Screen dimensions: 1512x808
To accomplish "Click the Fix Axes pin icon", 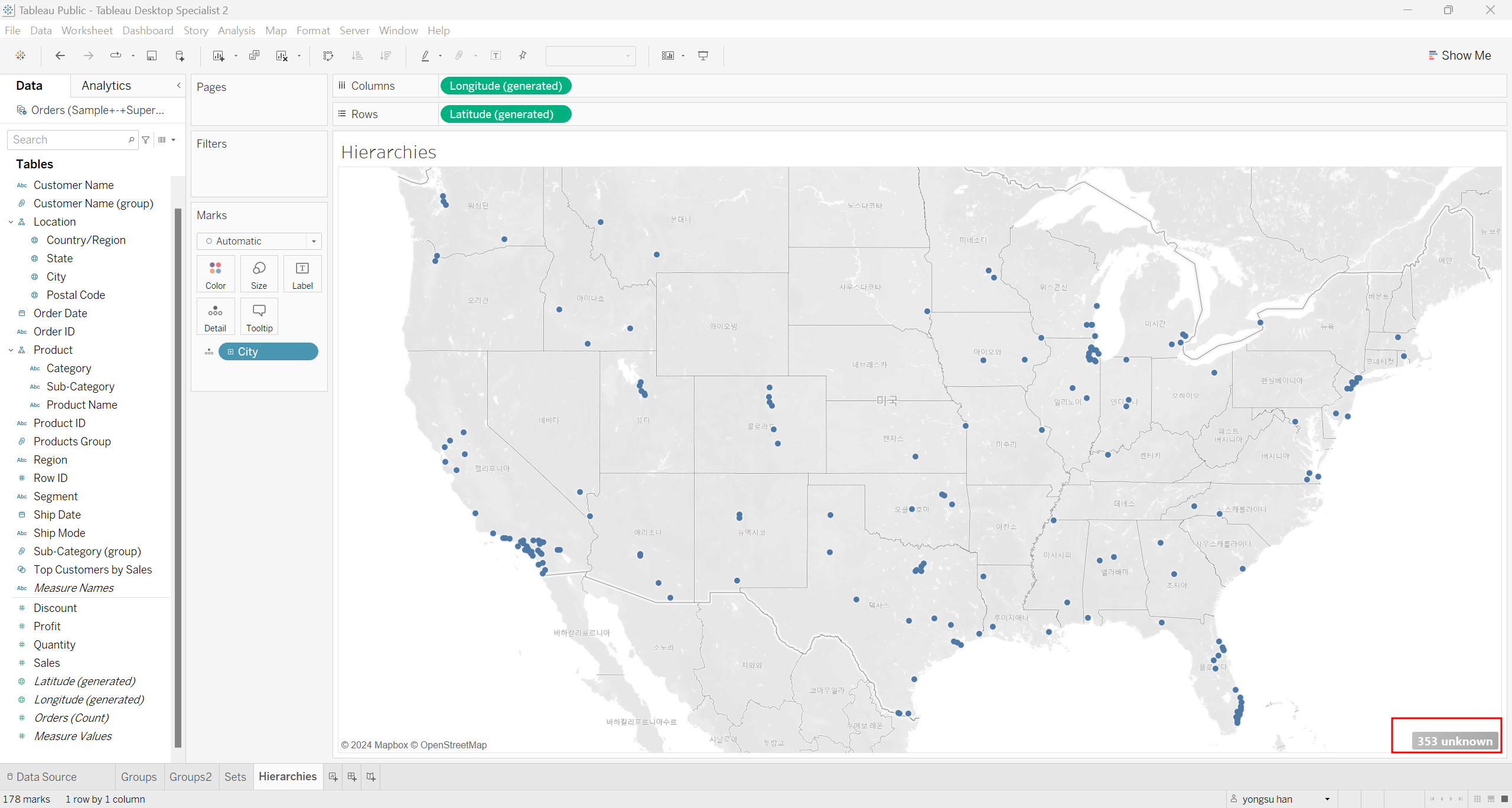I will click(x=523, y=56).
